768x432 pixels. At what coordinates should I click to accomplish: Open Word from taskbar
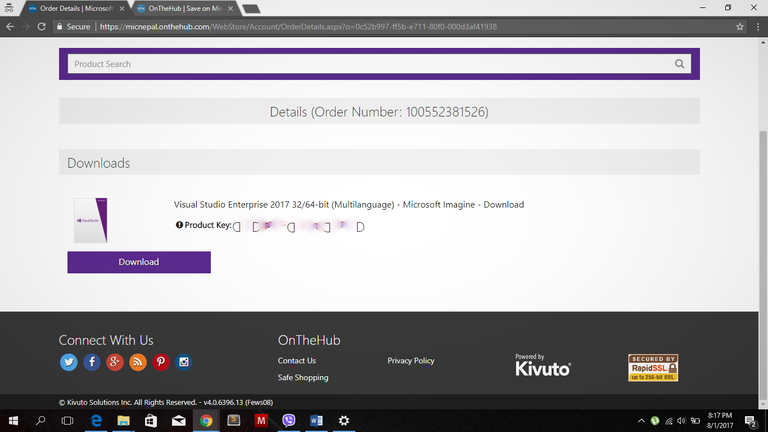[x=316, y=421]
